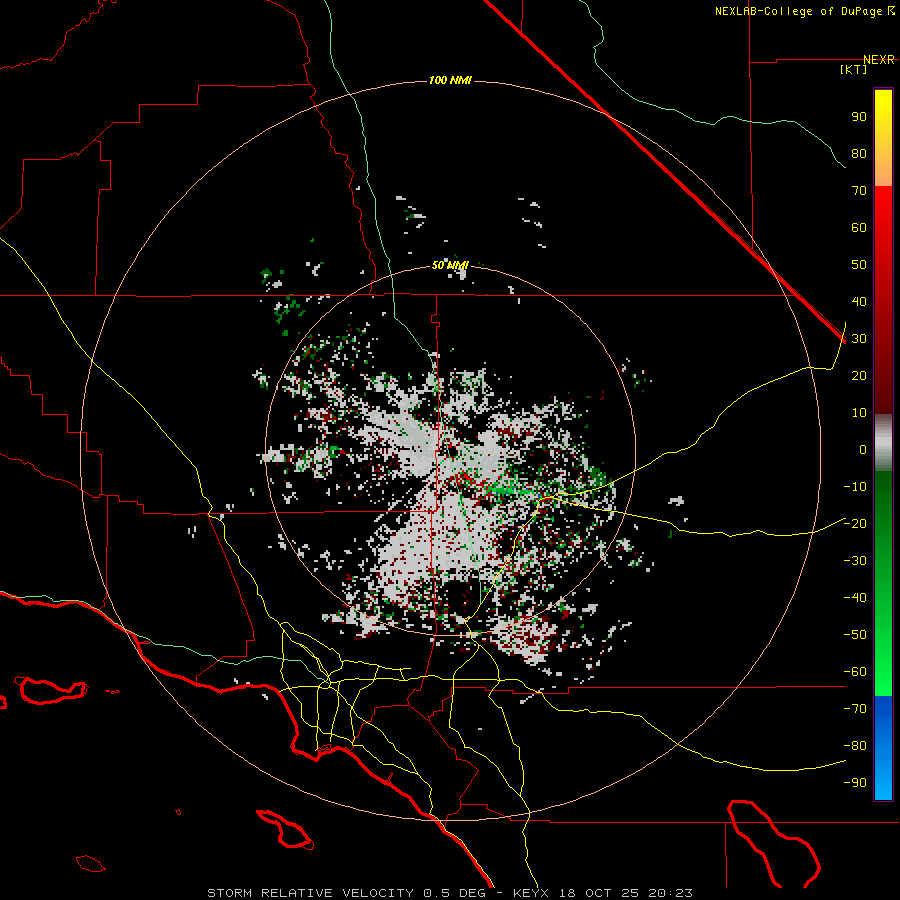Click the -50 value on the velocity scale

coord(855,634)
